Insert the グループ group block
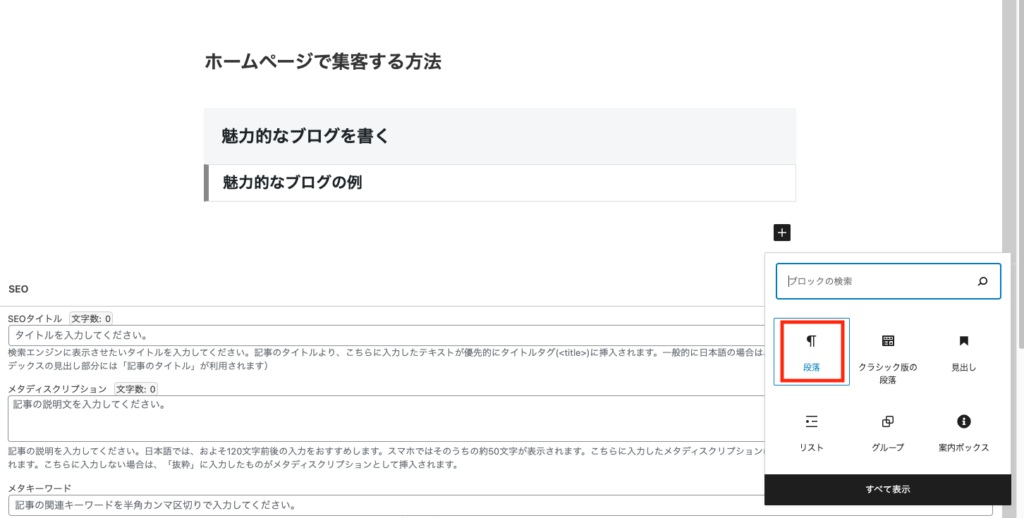The image size is (1024, 518). click(888, 432)
